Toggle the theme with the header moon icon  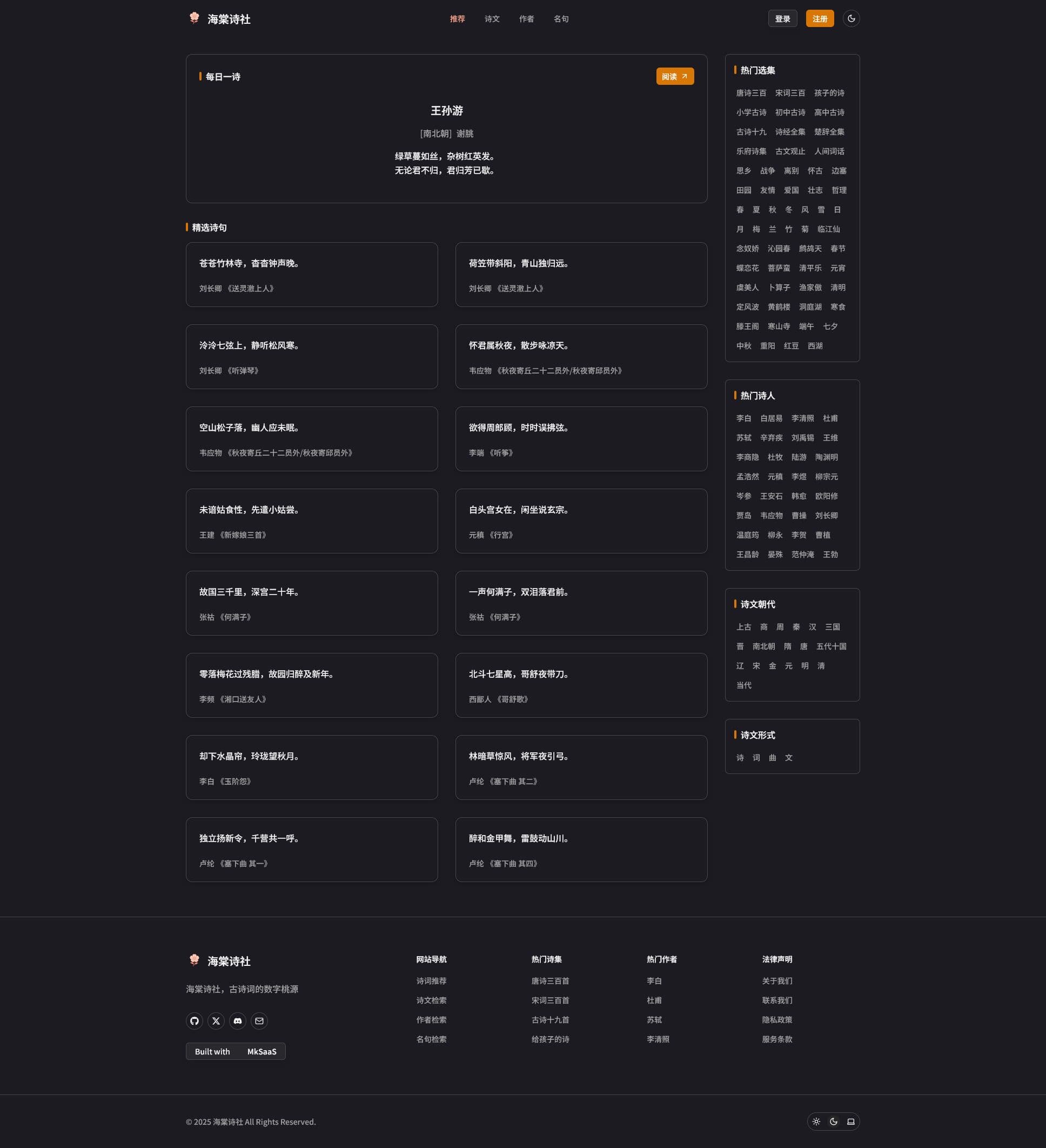[851, 18]
